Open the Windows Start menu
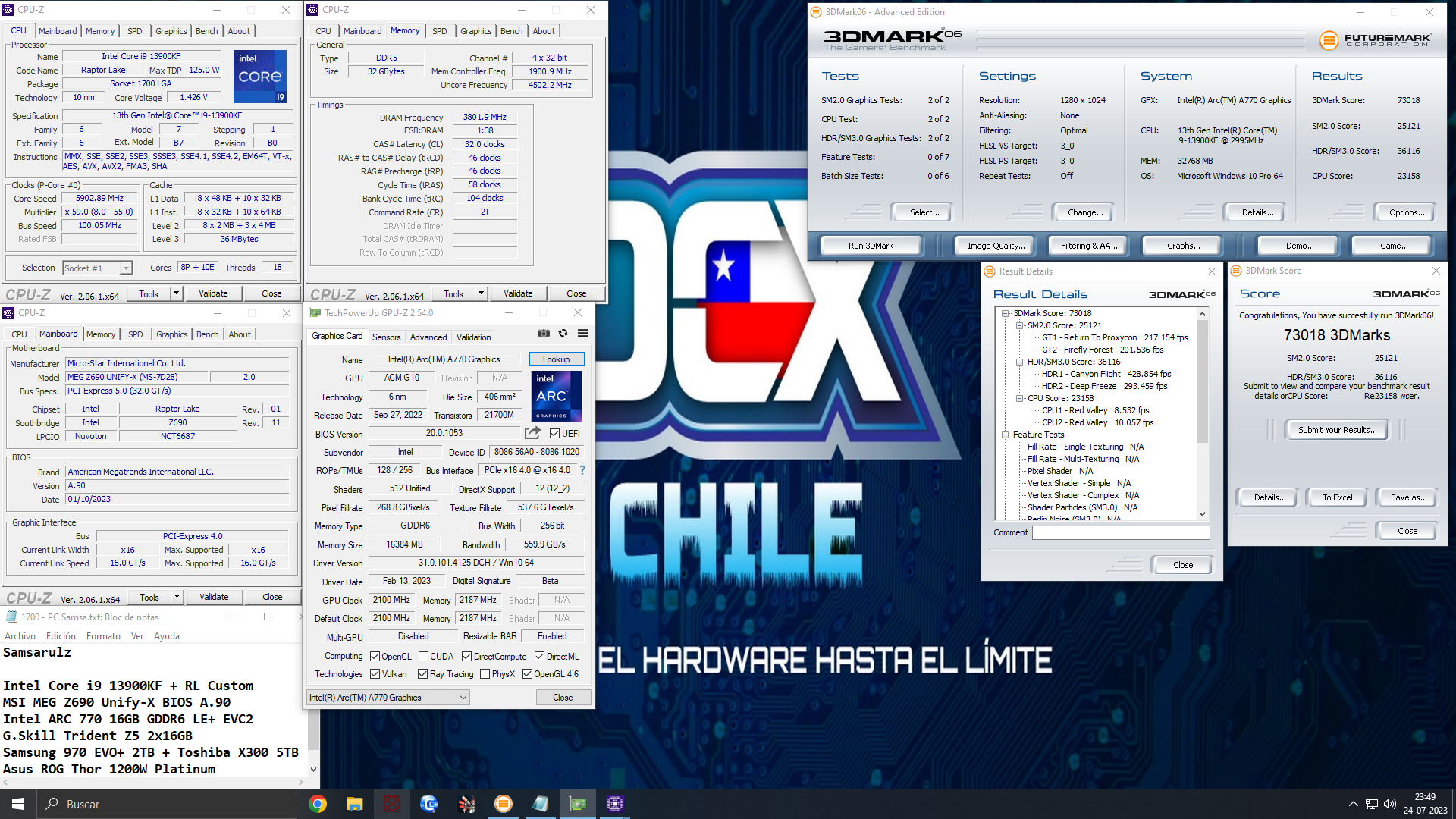 coord(18,804)
